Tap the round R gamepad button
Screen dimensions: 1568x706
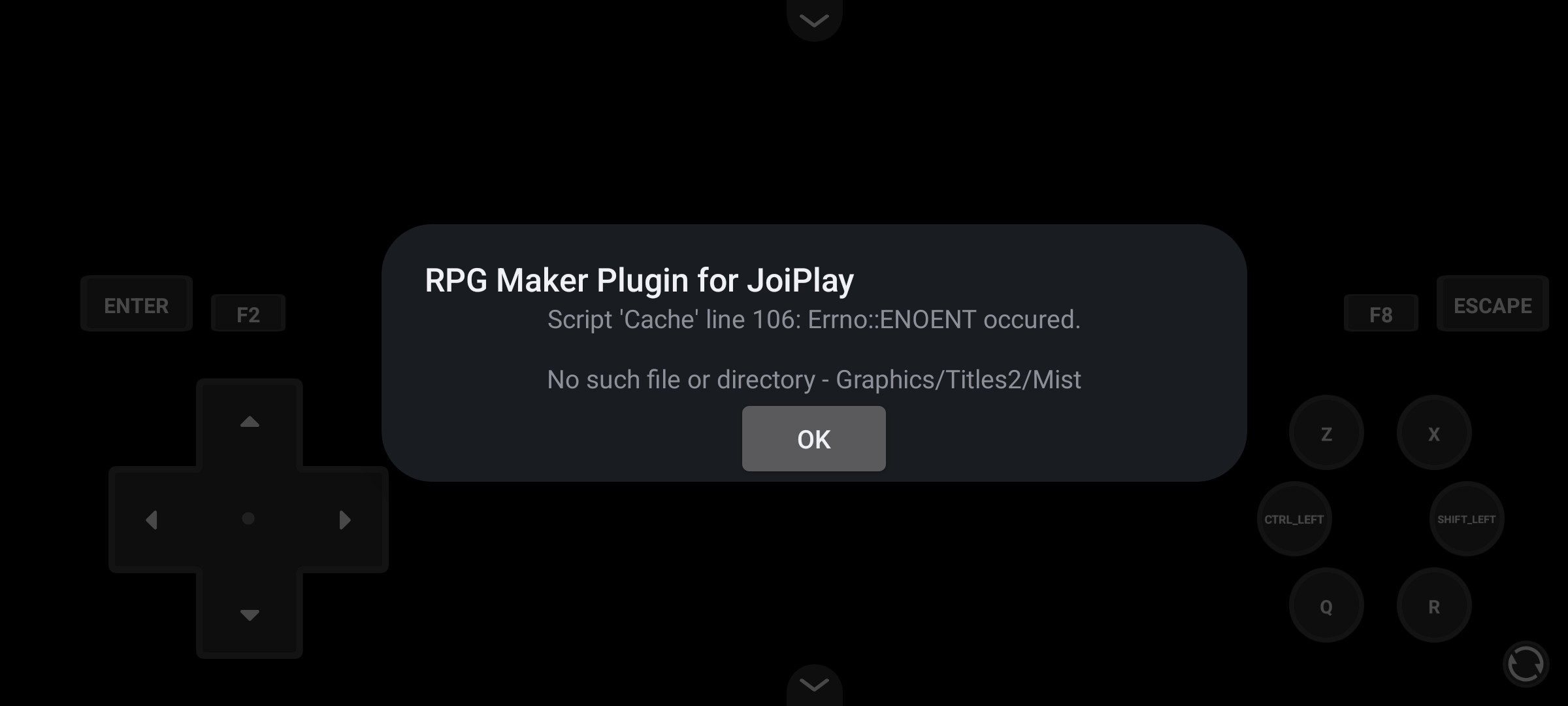(x=1434, y=605)
